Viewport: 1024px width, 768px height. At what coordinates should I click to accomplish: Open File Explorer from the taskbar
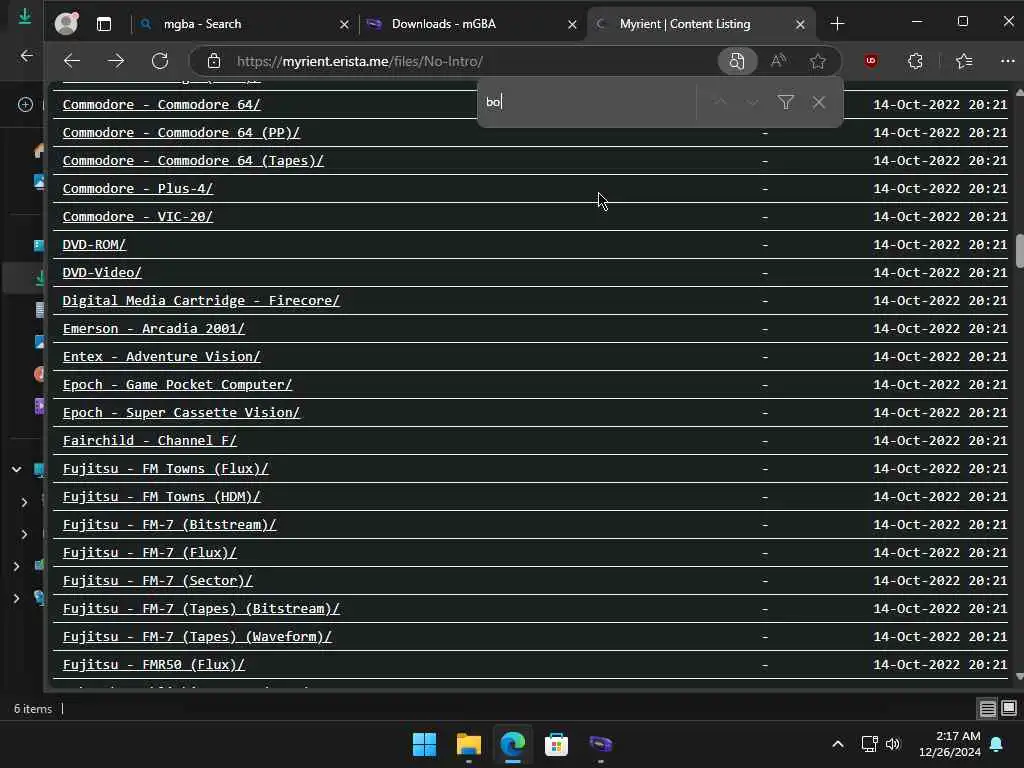click(469, 744)
